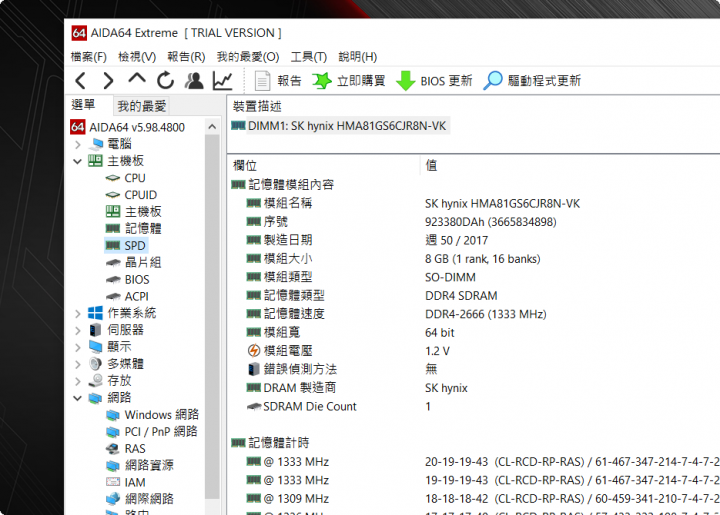Open the graph chart toolbar icon
720x515 pixels.
click(223, 81)
